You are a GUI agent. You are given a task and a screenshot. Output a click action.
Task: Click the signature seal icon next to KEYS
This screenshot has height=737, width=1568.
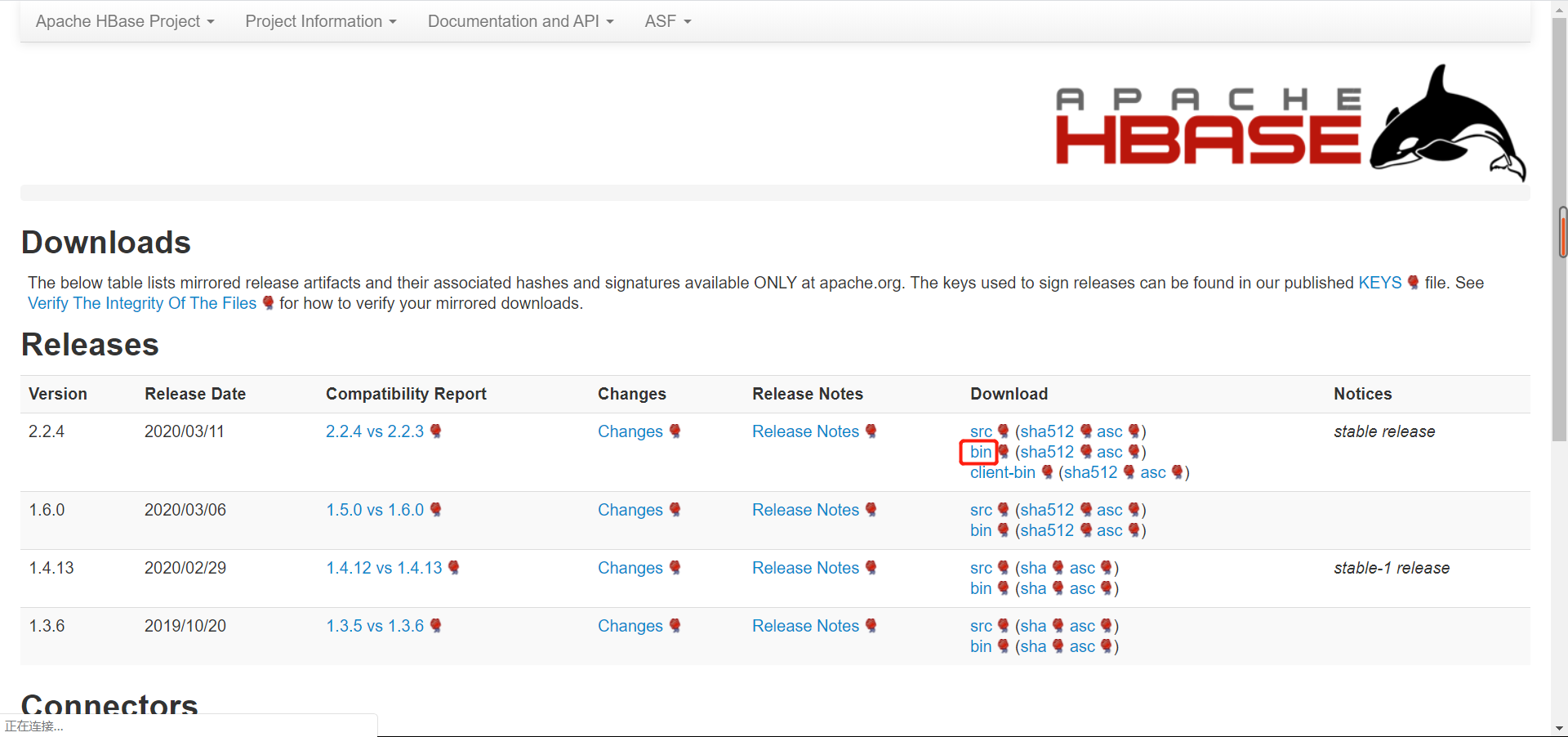pyautogui.click(x=1414, y=283)
